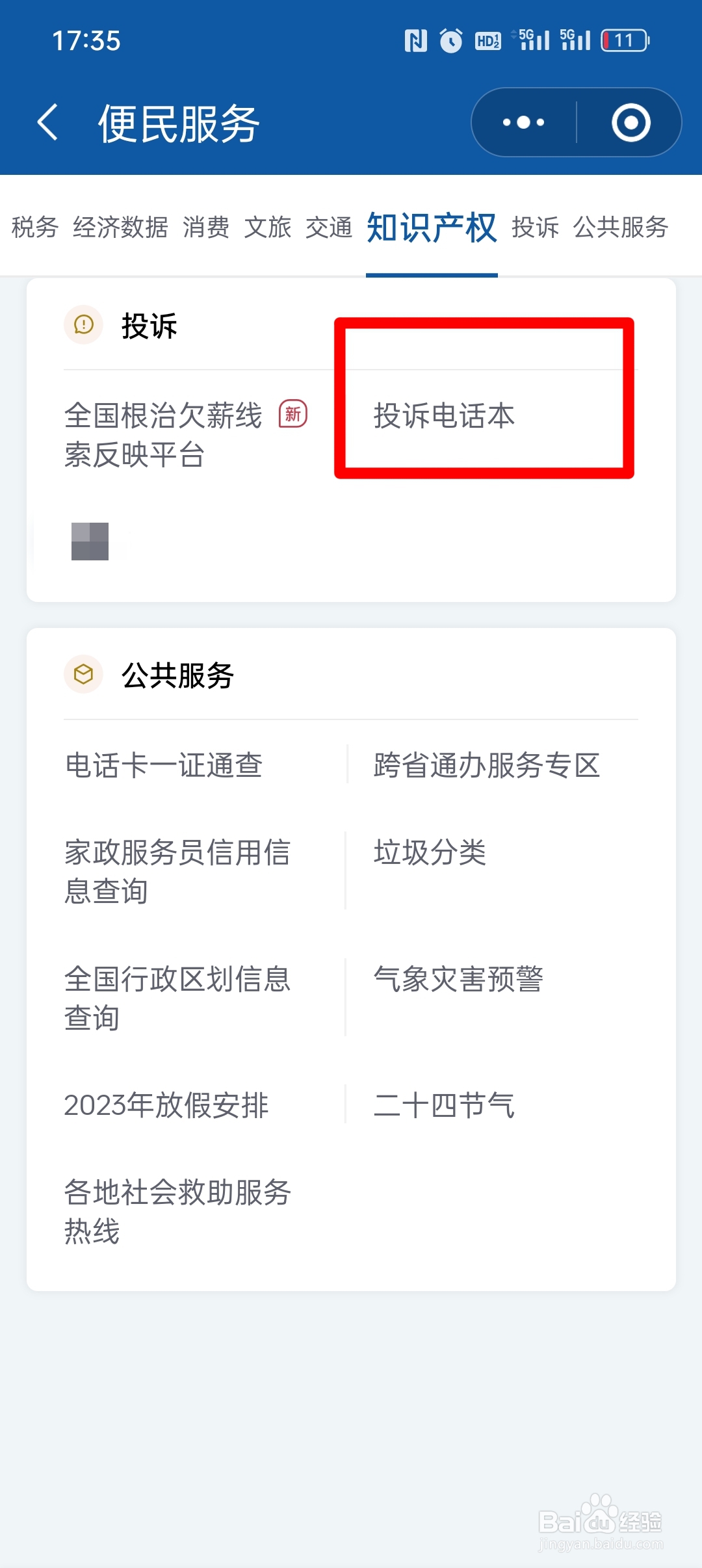Open 气象灾害预警 service
The width and height of the screenshot is (702, 1568).
coord(458,979)
